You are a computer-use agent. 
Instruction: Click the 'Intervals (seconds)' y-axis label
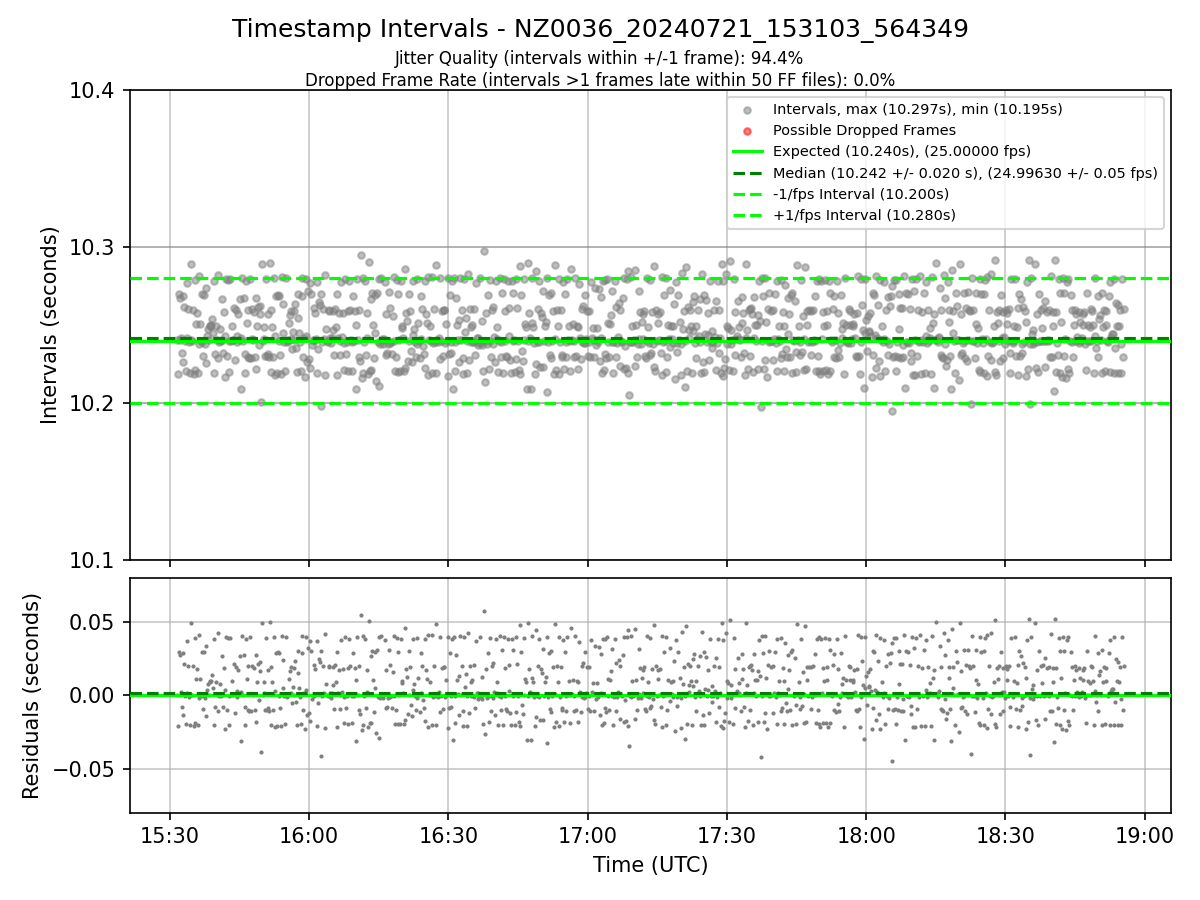(50, 325)
